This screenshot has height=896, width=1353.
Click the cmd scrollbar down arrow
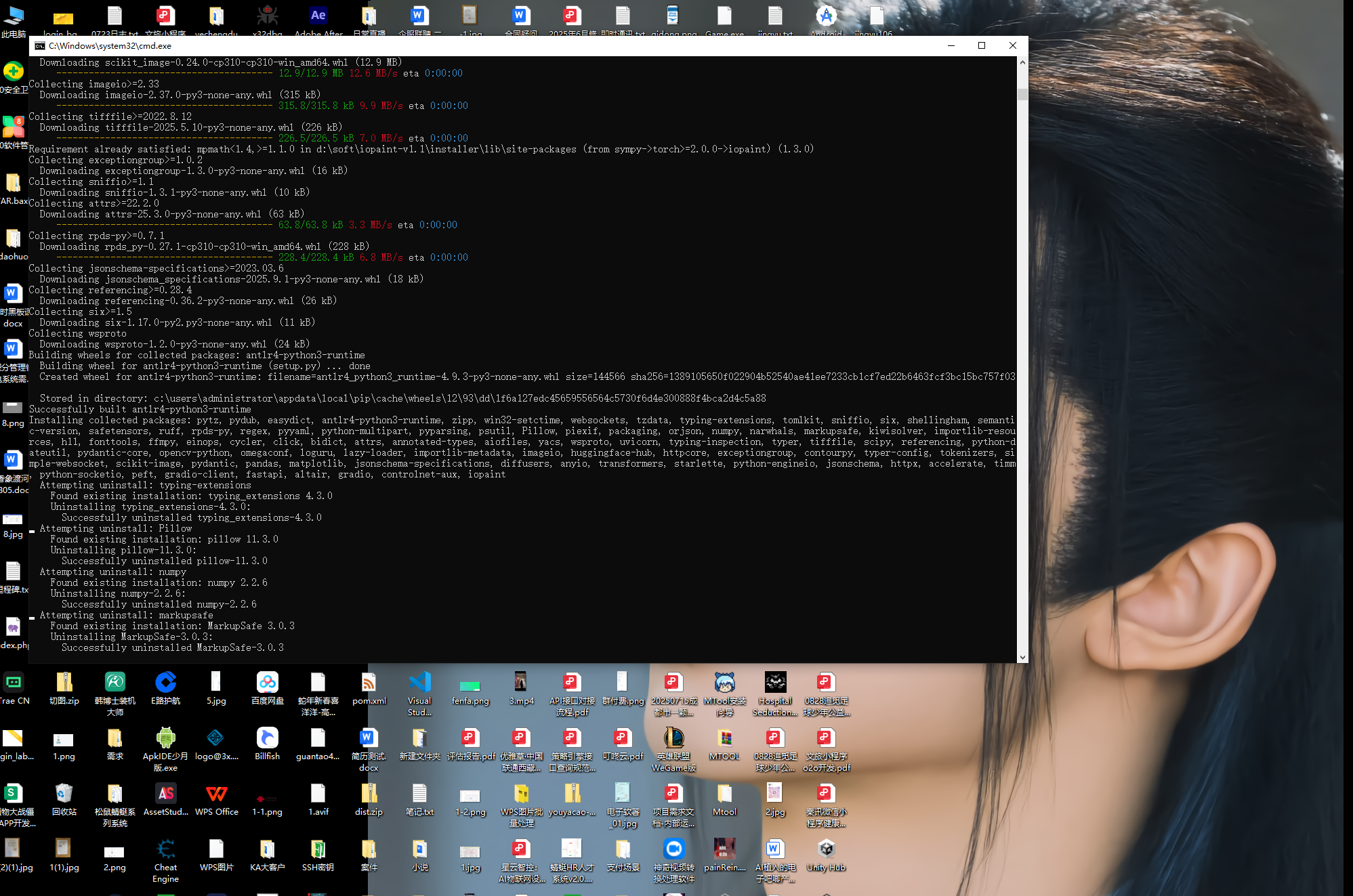click(x=1022, y=658)
